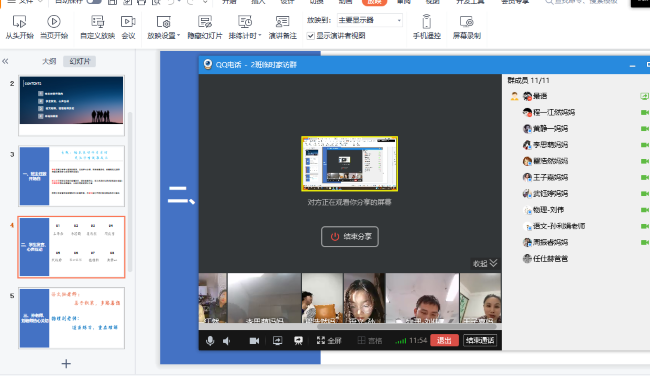This screenshot has height=376, width=650.
Task: Click camera icon beside 语文 teacher row
Action: coord(645,226)
